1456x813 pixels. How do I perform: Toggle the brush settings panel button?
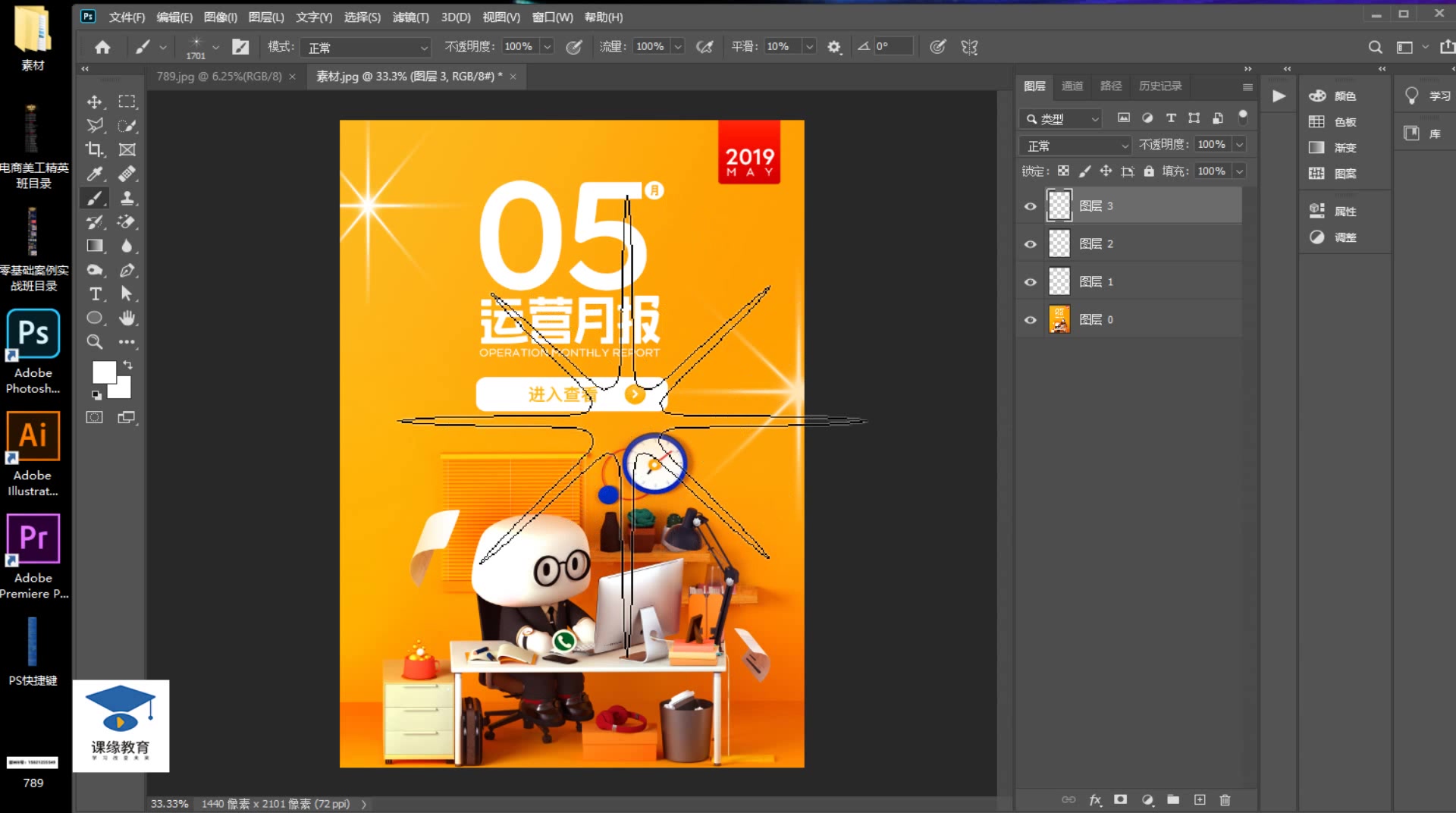240,47
